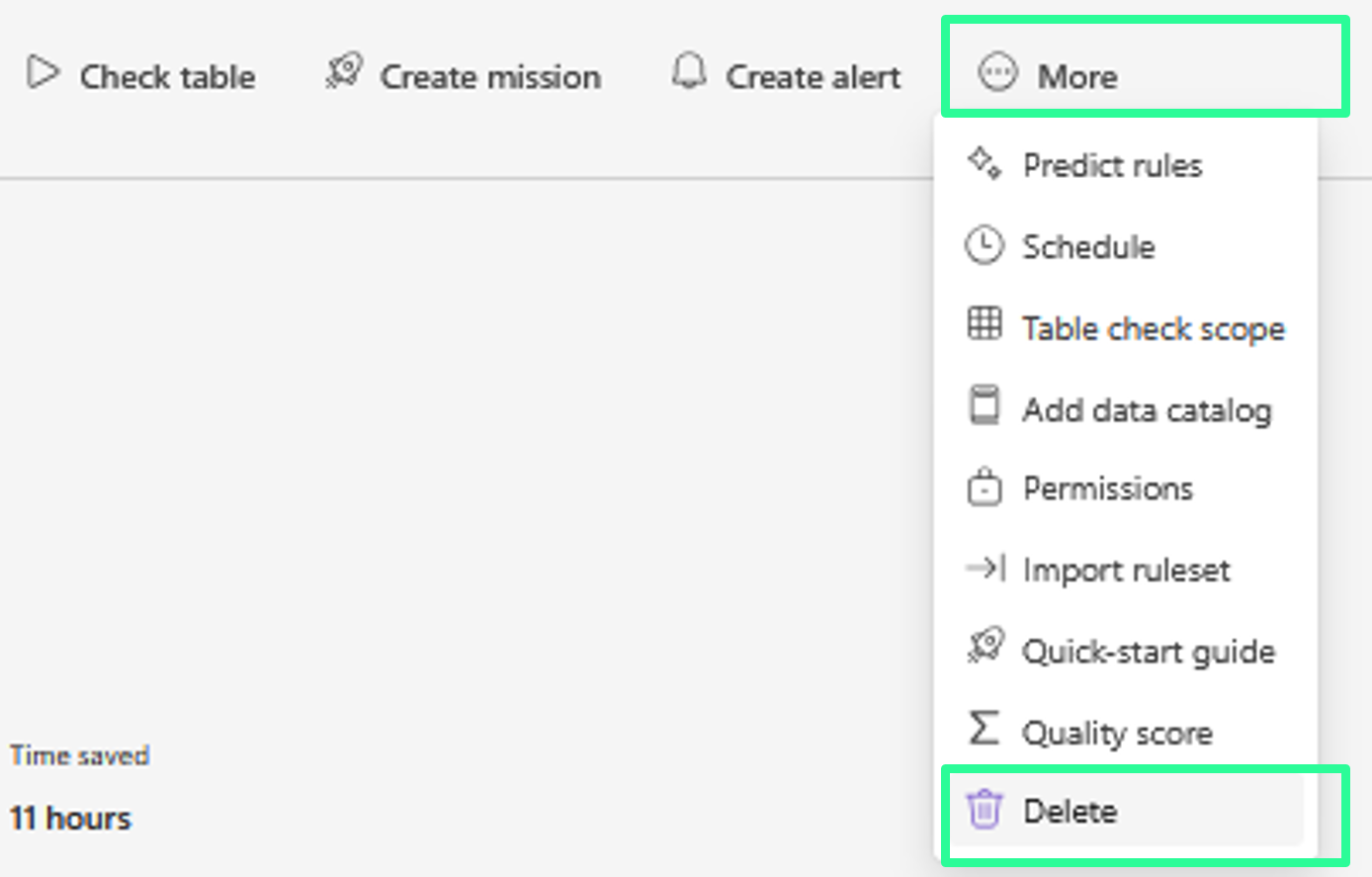Click the catalog icon beside Add data catalog
The height and width of the screenshot is (877, 1372).
click(984, 405)
